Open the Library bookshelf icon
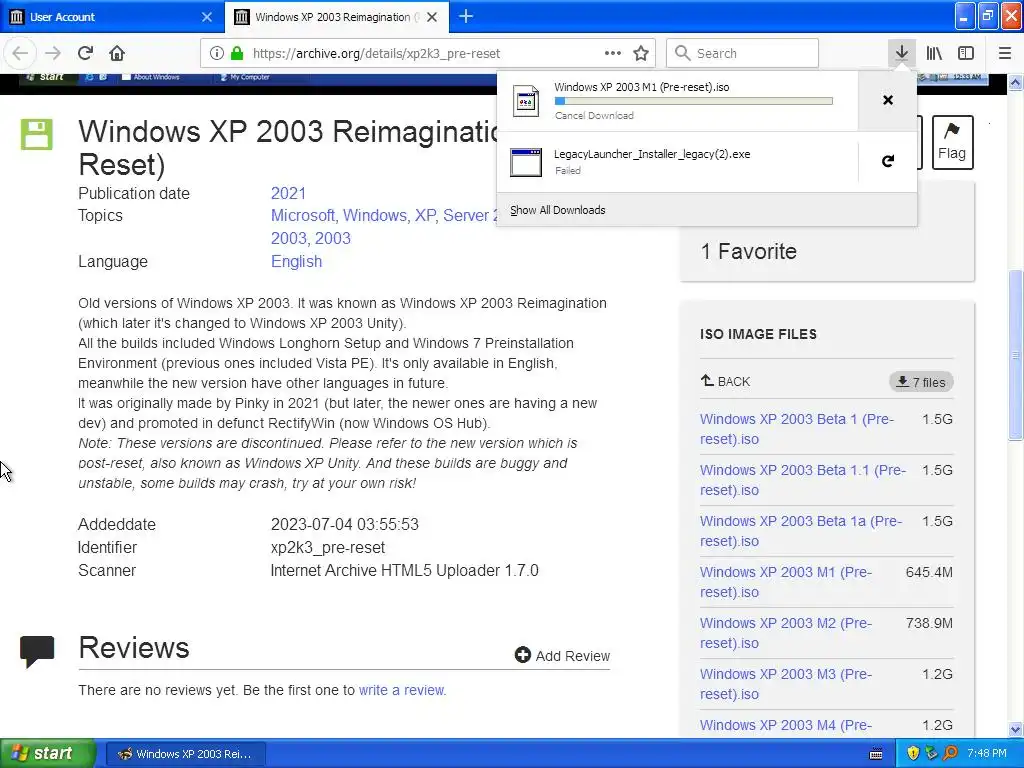Viewport: 1024px width, 768px height. click(x=934, y=54)
